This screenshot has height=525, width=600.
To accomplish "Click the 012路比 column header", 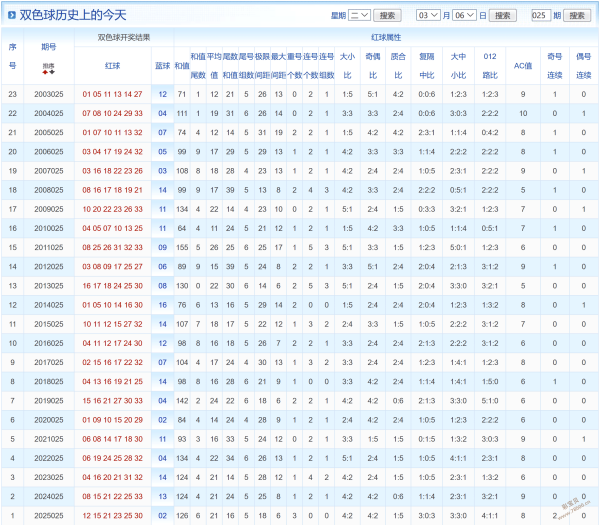I will pos(489,65).
